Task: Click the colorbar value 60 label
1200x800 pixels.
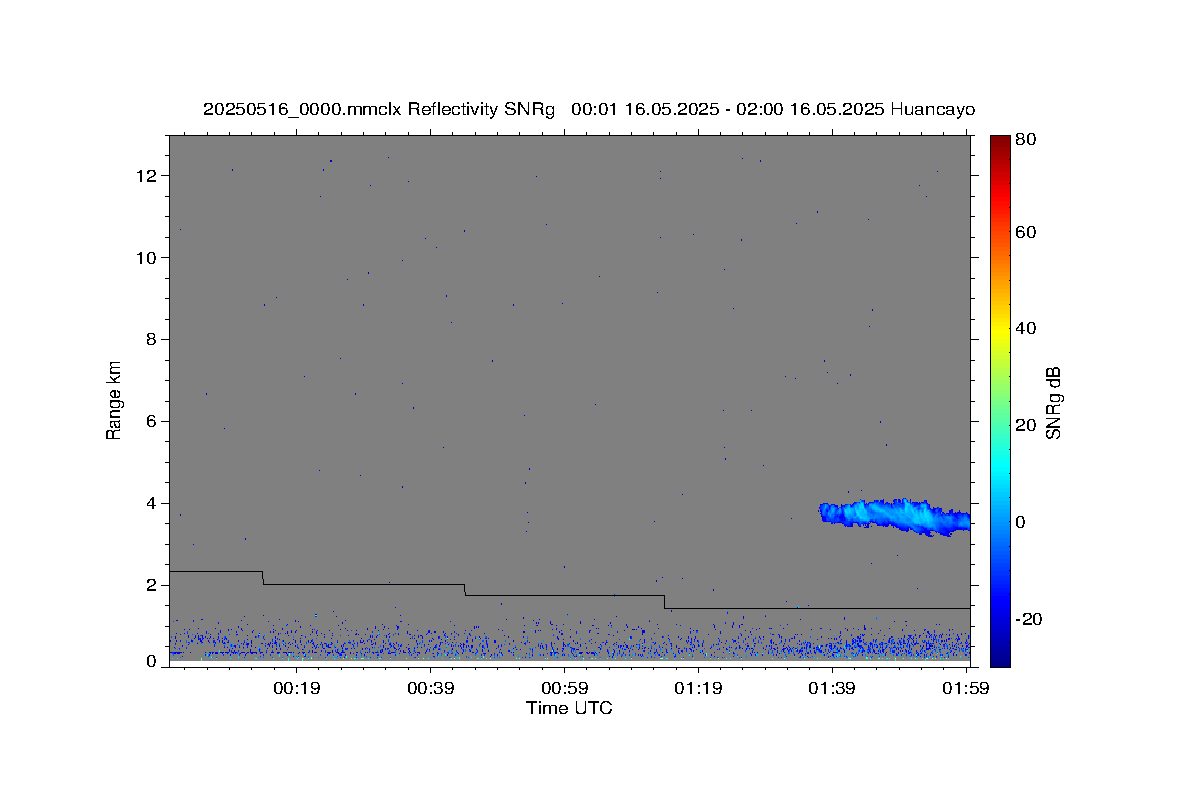Action: (x=1025, y=232)
